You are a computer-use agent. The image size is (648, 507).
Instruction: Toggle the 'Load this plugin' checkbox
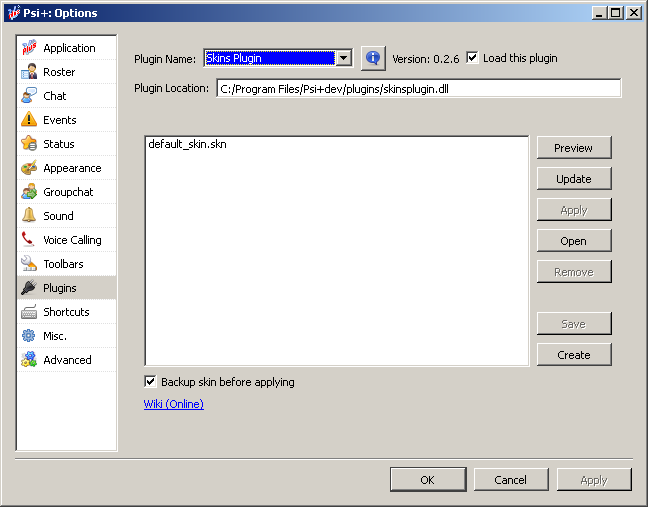(x=473, y=58)
